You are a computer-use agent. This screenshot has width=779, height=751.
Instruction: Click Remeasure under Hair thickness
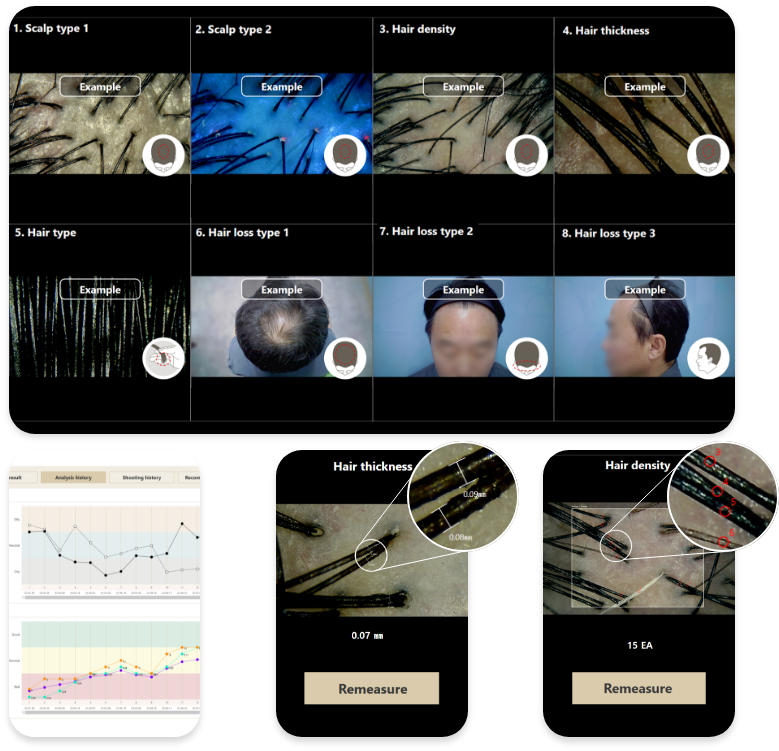pos(372,688)
